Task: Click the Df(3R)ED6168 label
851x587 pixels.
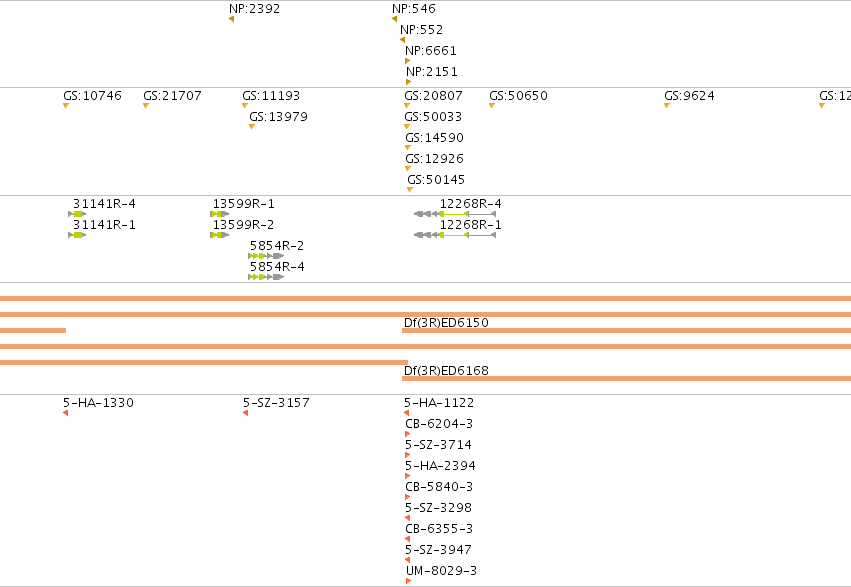Action: pyautogui.click(x=446, y=371)
